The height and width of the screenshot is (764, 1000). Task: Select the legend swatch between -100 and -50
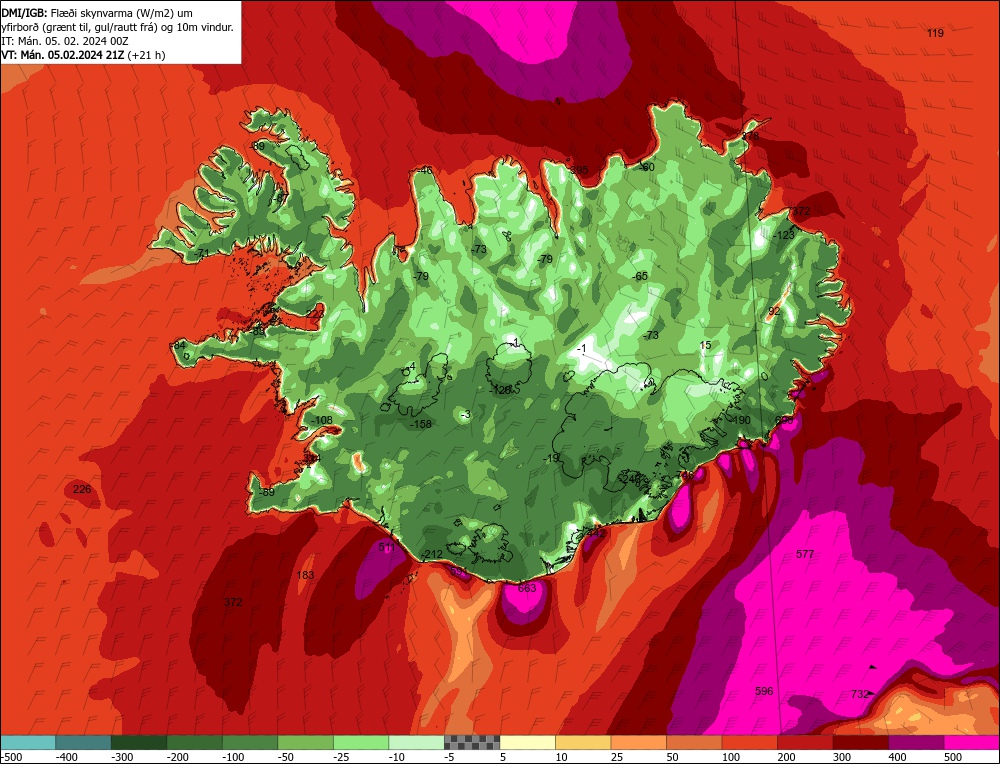coord(250,742)
